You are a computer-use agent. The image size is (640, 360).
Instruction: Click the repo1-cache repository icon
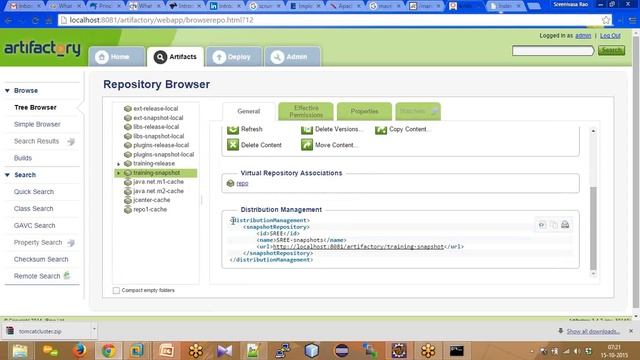(x=128, y=209)
